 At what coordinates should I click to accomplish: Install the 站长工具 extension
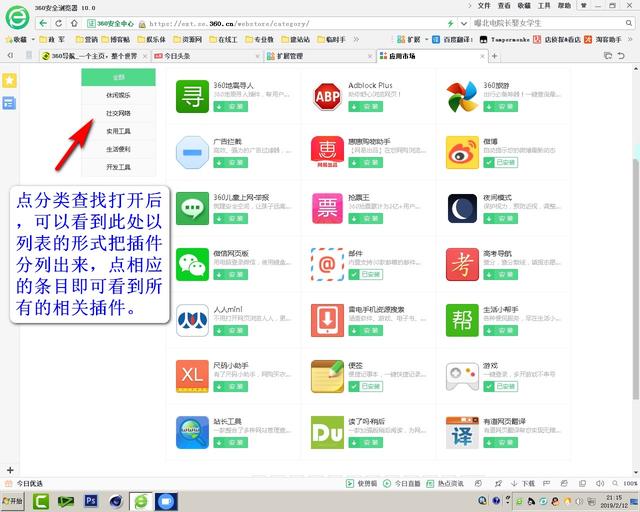231,442
